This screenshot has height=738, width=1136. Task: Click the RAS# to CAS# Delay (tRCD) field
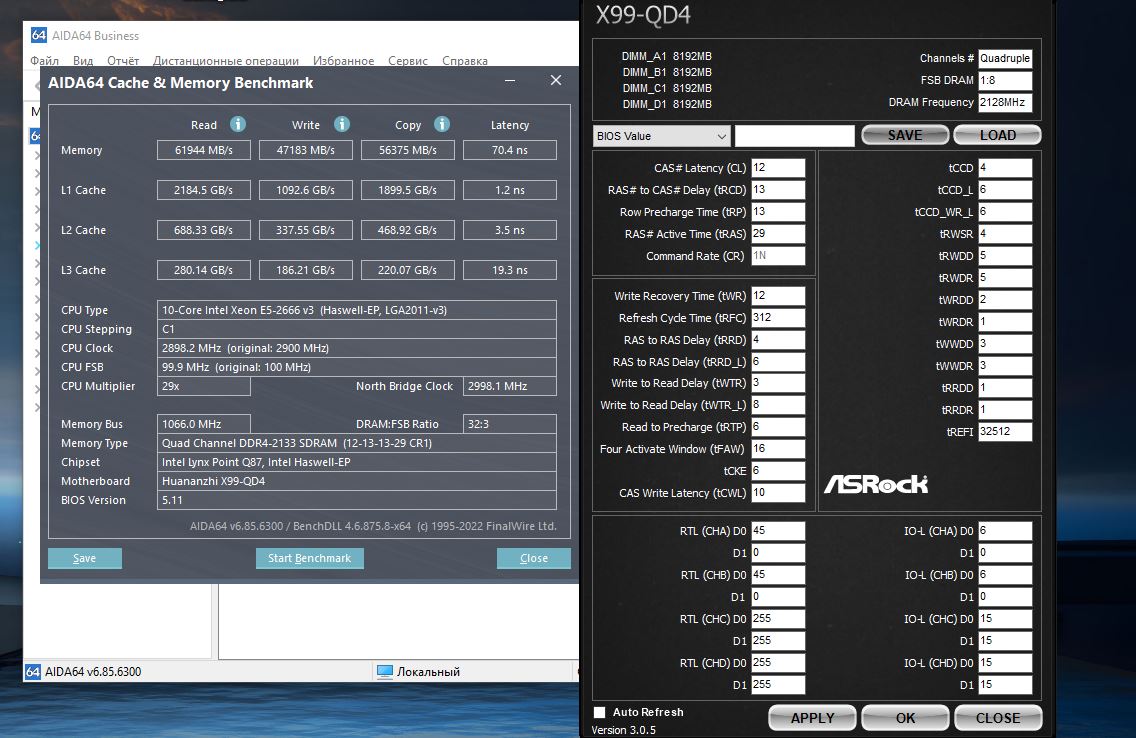click(778, 190)
